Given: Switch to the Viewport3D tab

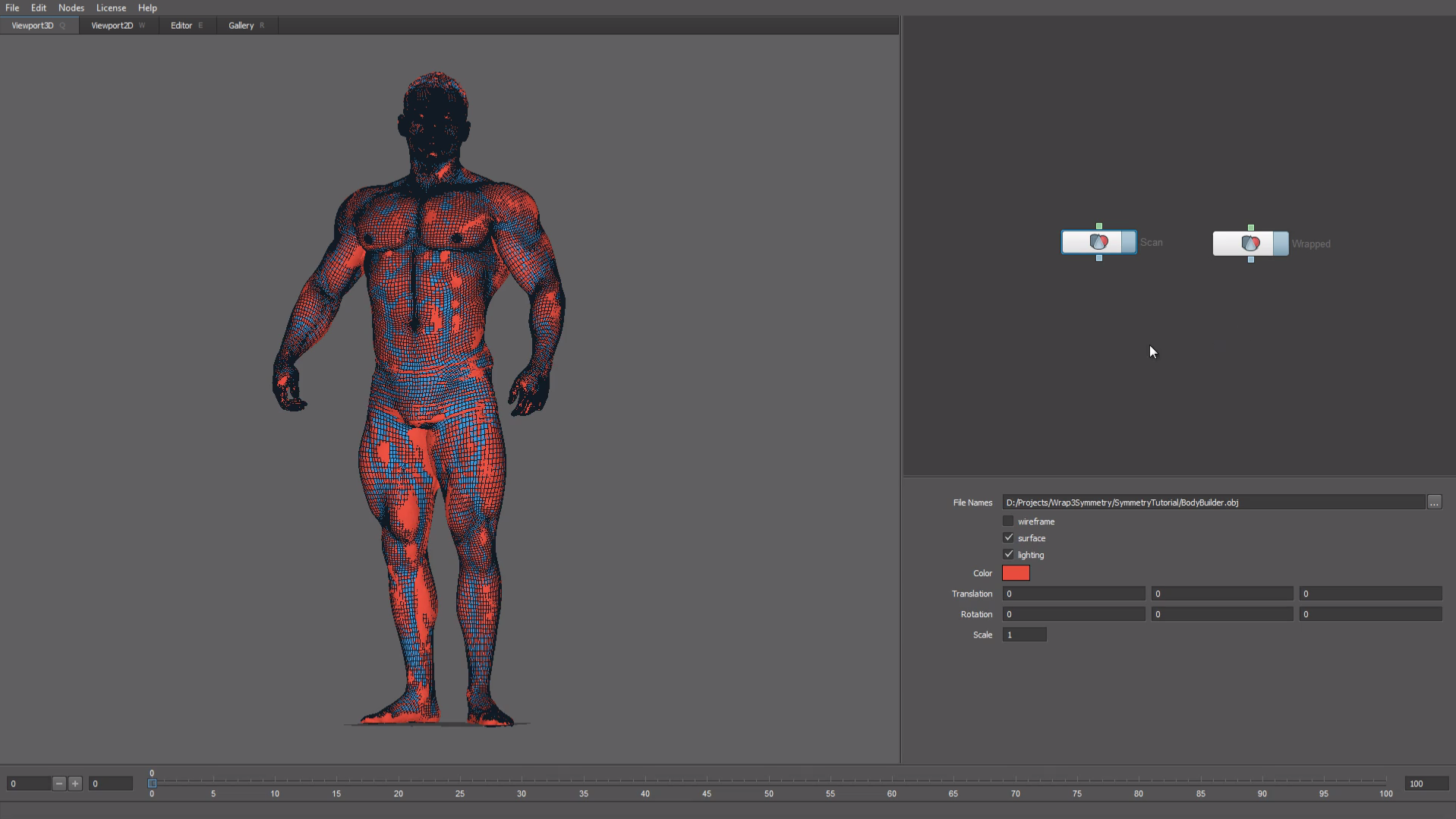Looking at the screenshot, I should [39, 25].
